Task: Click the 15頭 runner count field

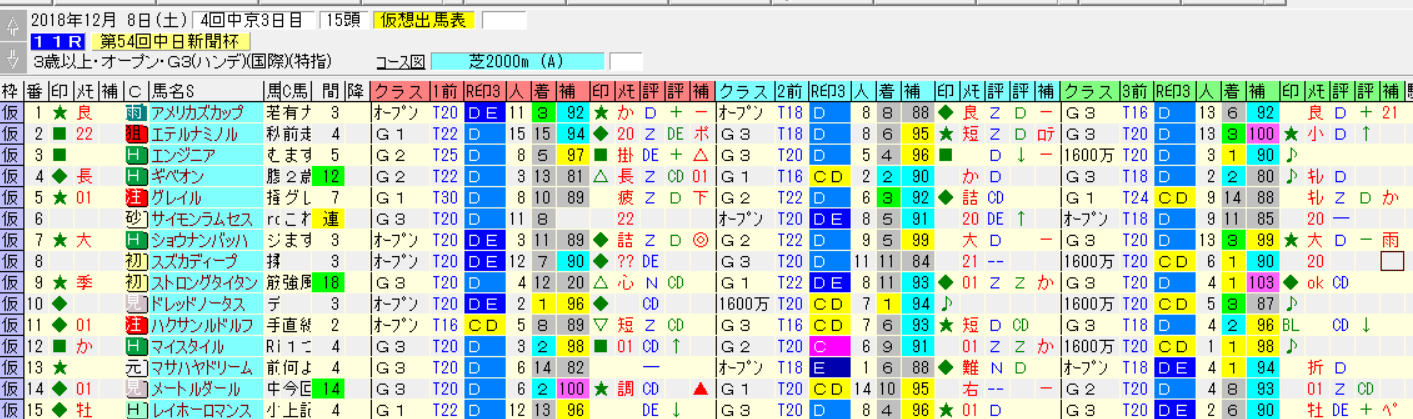Action: [343, 20]
